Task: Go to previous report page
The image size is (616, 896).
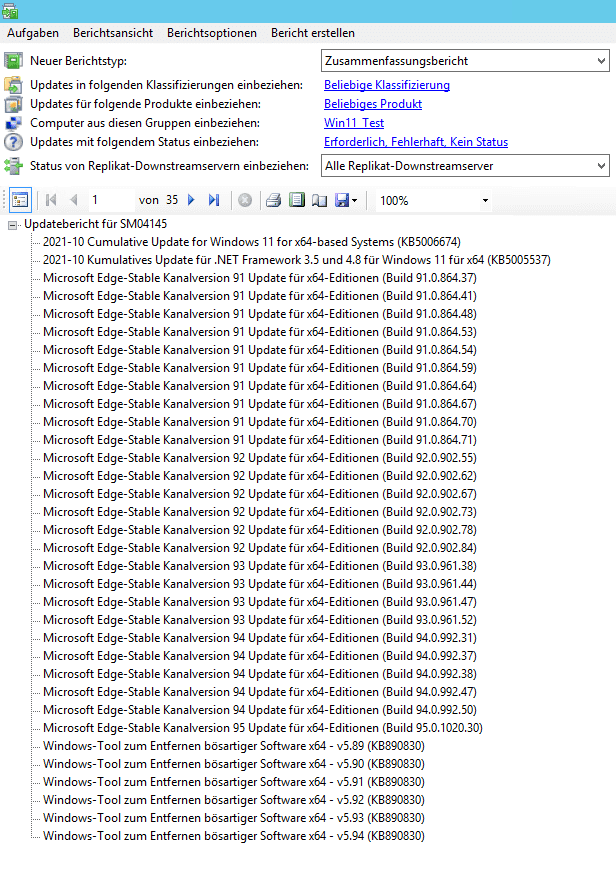Action: pos(74,200)
